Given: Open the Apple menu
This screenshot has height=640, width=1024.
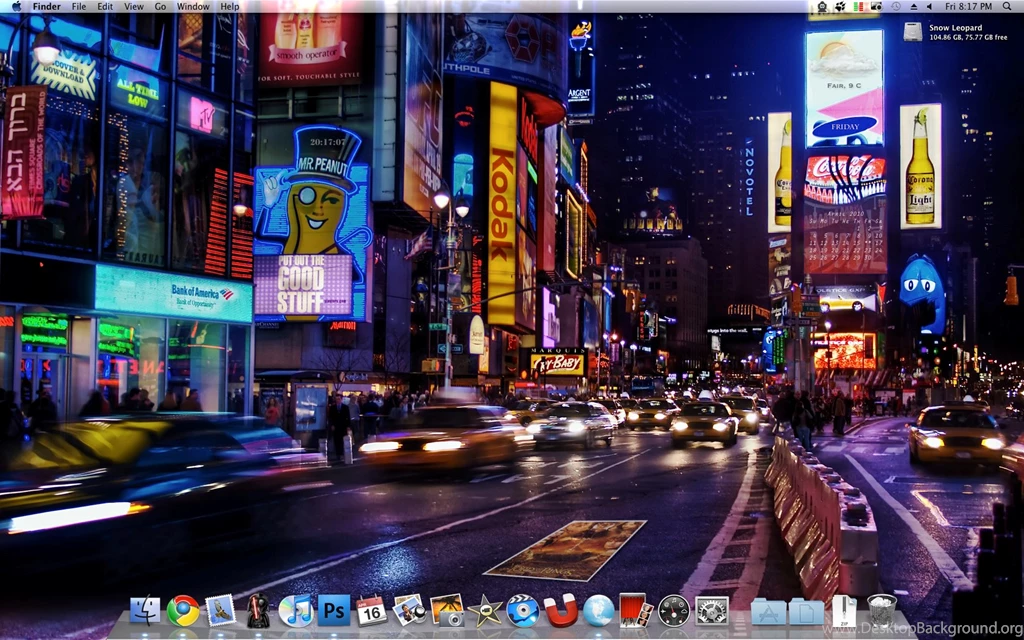Looking at the screenshot, I should tap(16, 6).
